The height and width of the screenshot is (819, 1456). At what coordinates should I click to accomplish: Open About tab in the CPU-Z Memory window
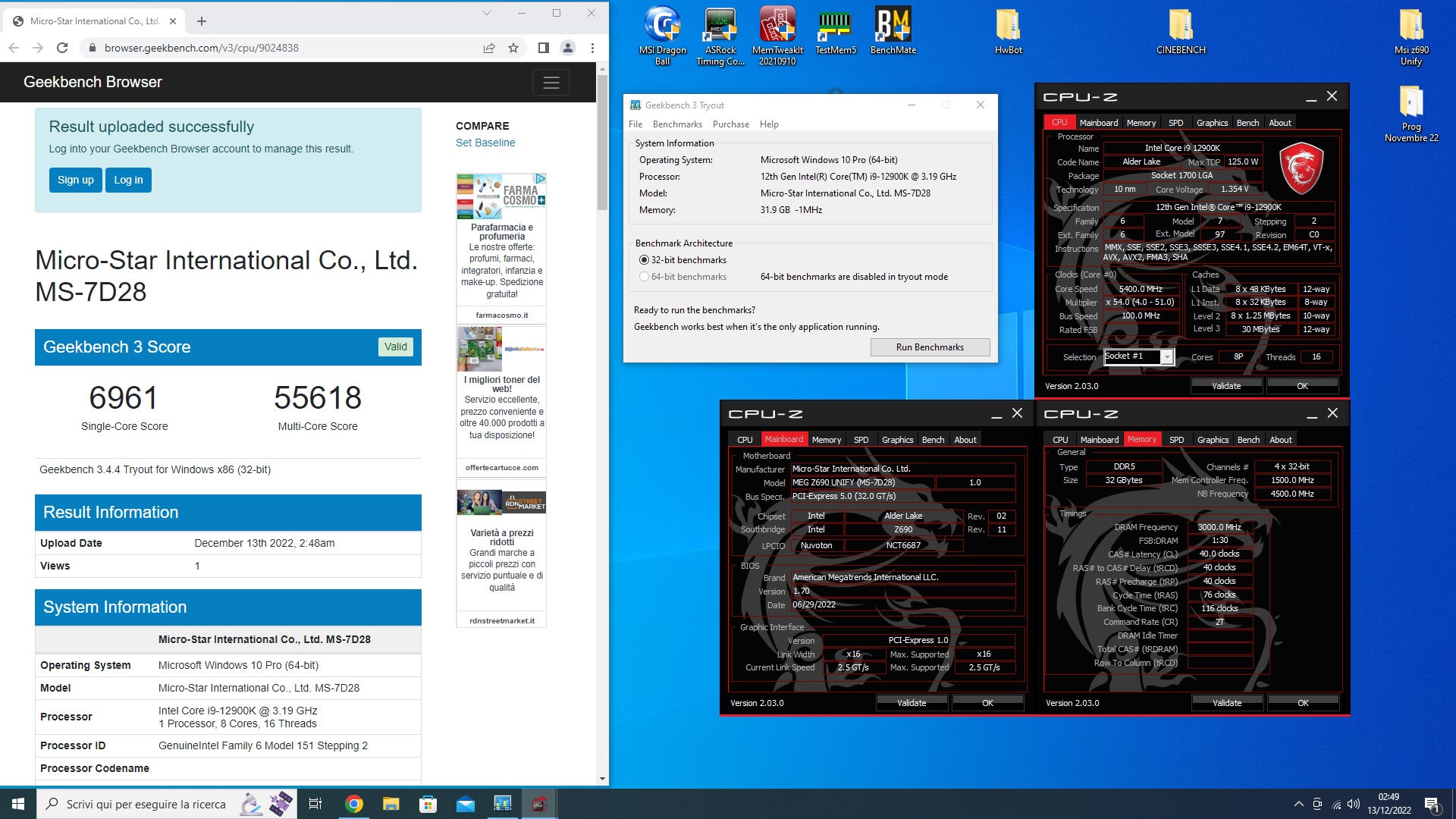click(1281, 440)
